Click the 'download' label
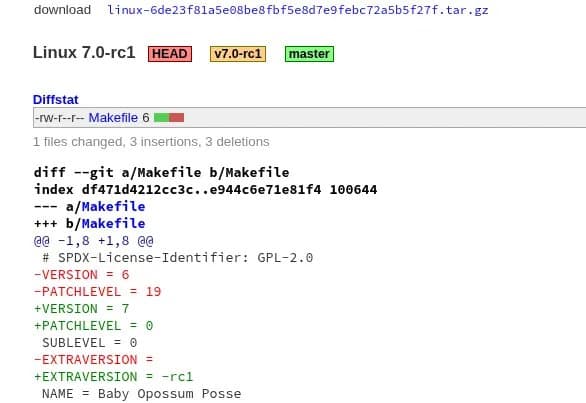 tap(62, 10)
